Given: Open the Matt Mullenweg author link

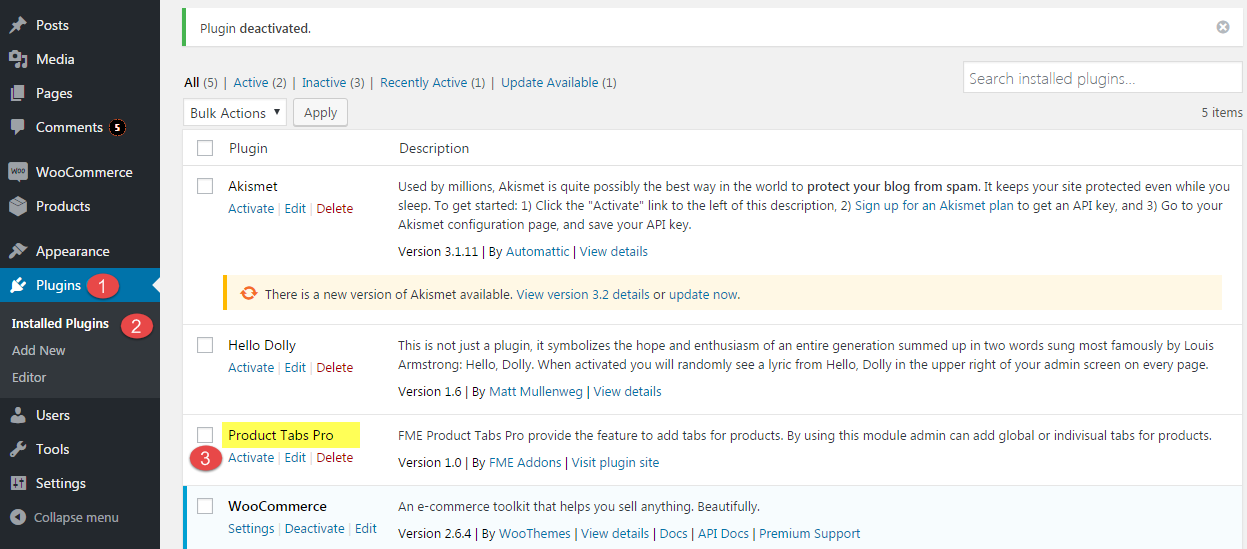Looking at the screenshot, I should click(534, 391).
